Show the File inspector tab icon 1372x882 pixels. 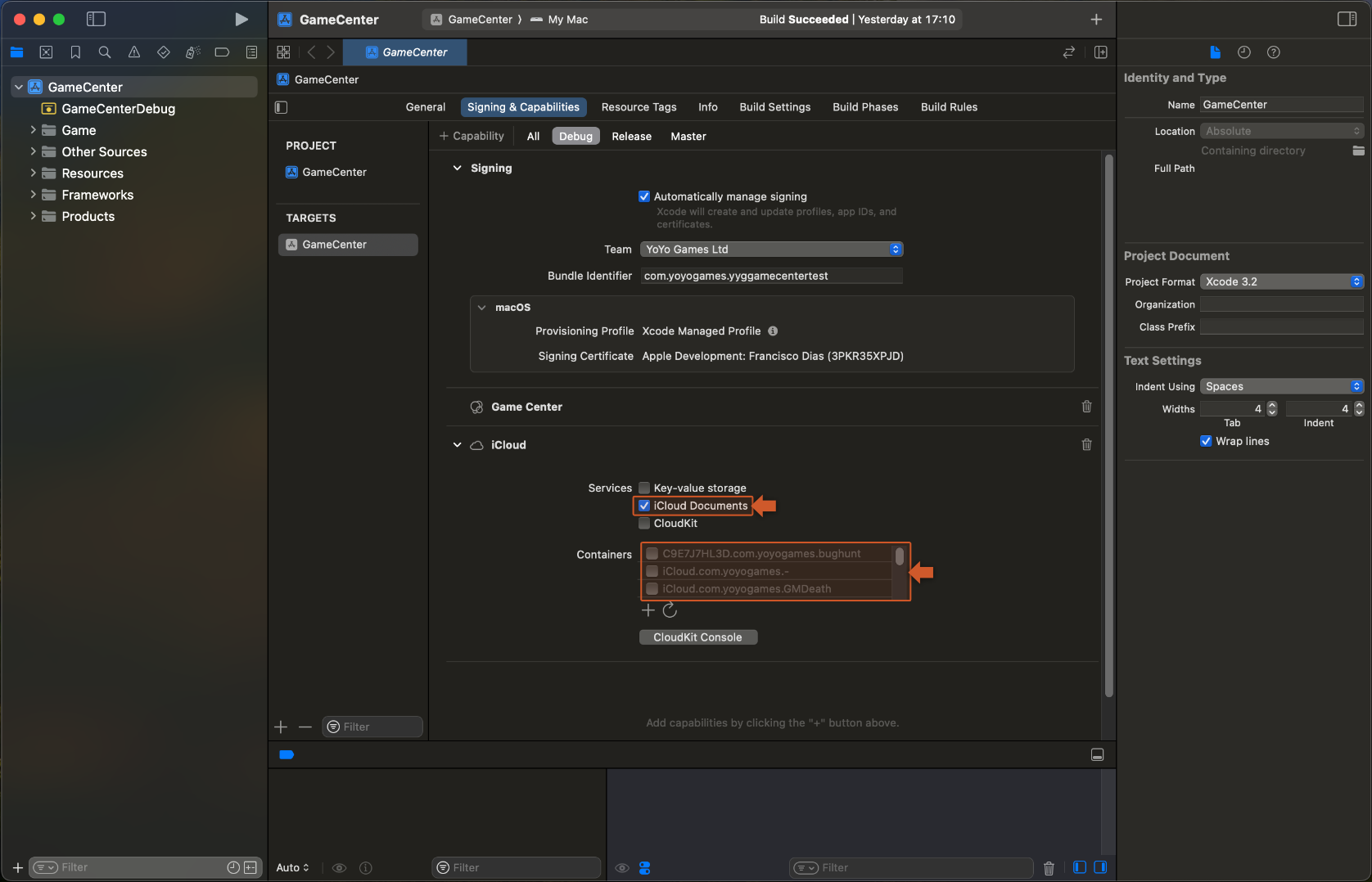click(x=1215, y=52)
